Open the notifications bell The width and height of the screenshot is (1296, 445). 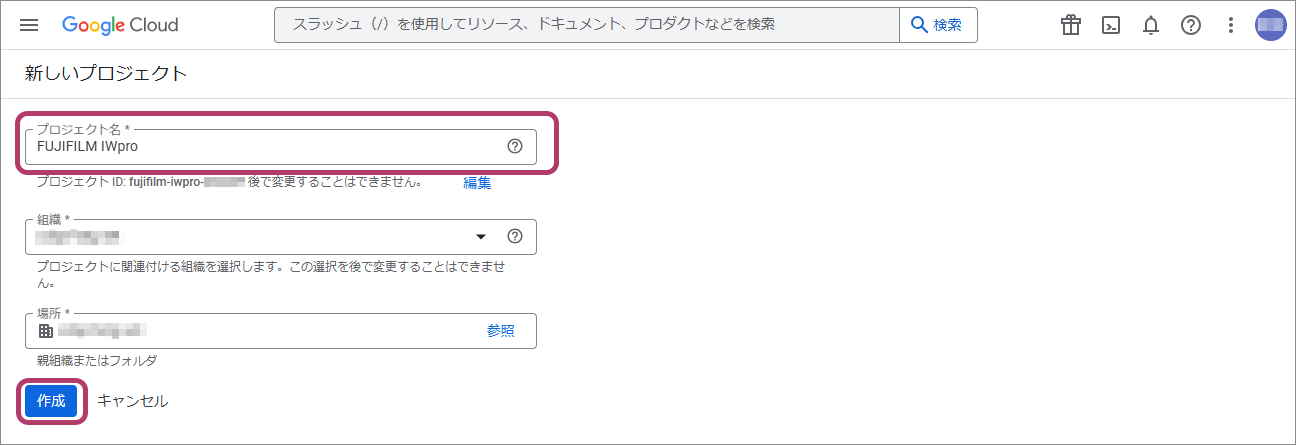point(1151,25)
